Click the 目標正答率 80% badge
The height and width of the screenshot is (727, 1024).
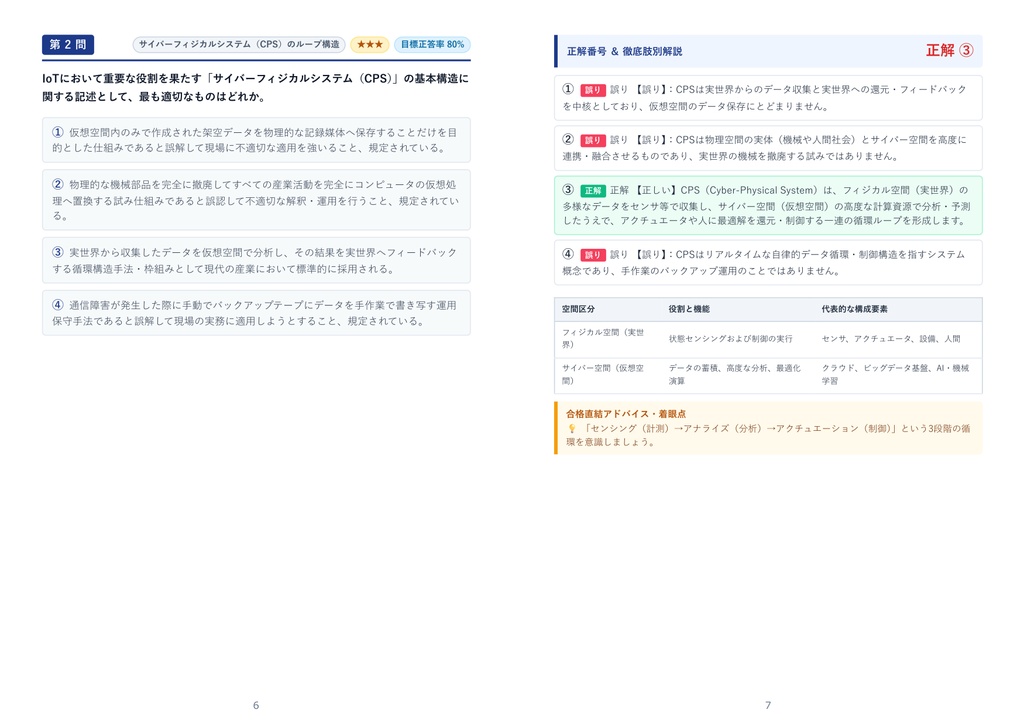coord(432,44)
